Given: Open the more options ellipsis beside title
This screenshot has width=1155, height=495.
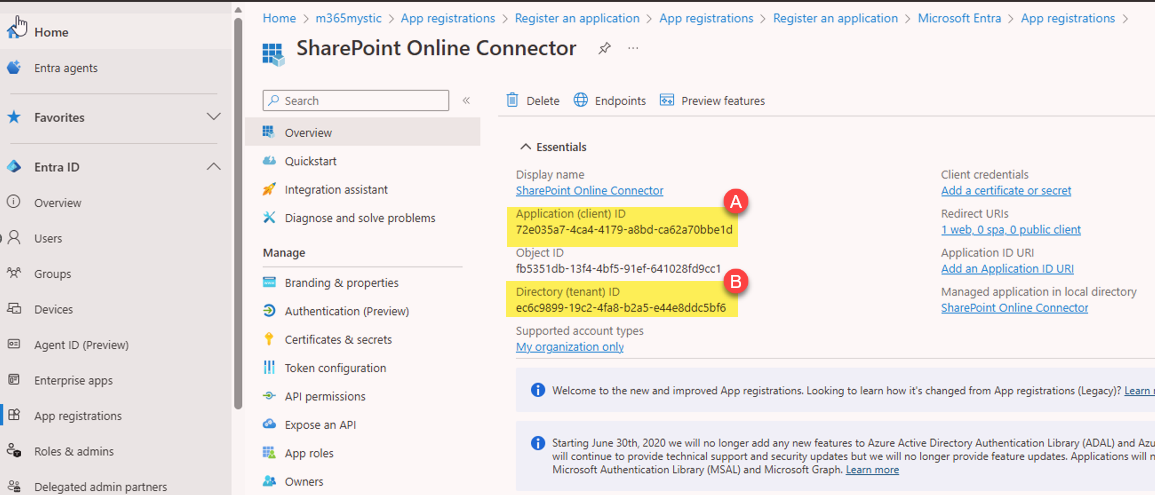Looking at the screenshot, I should coord(633,48).
